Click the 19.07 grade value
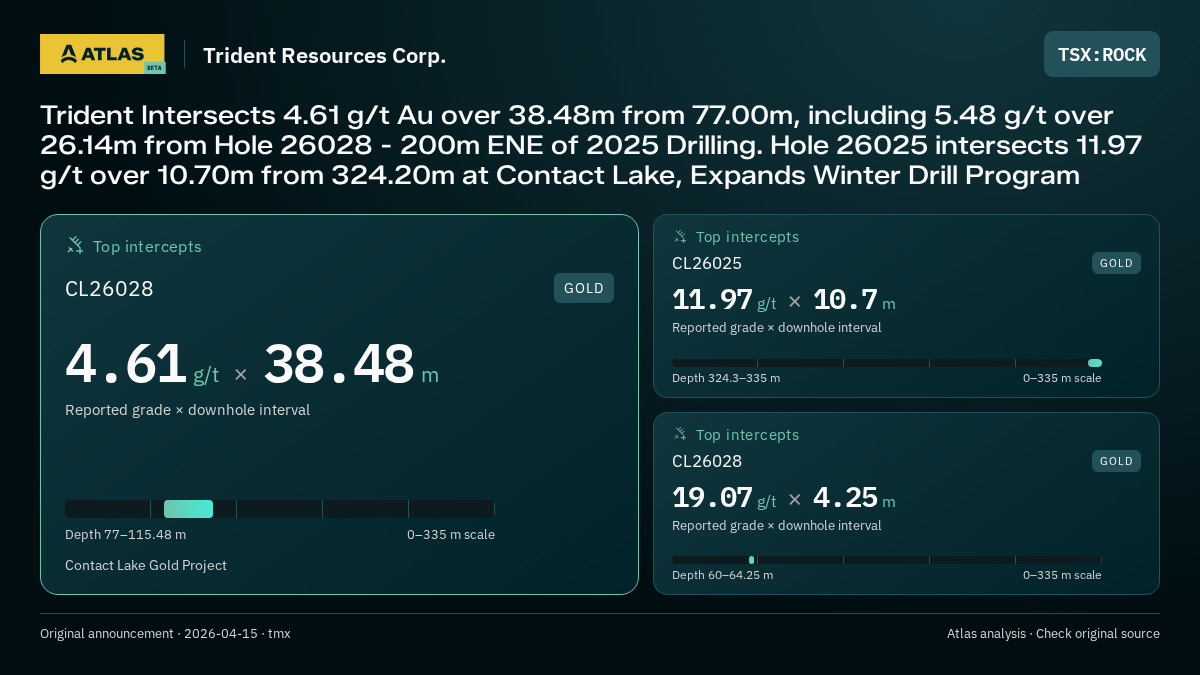Image resolution: width=1200 pixels, height=675 pixels. 712,498
